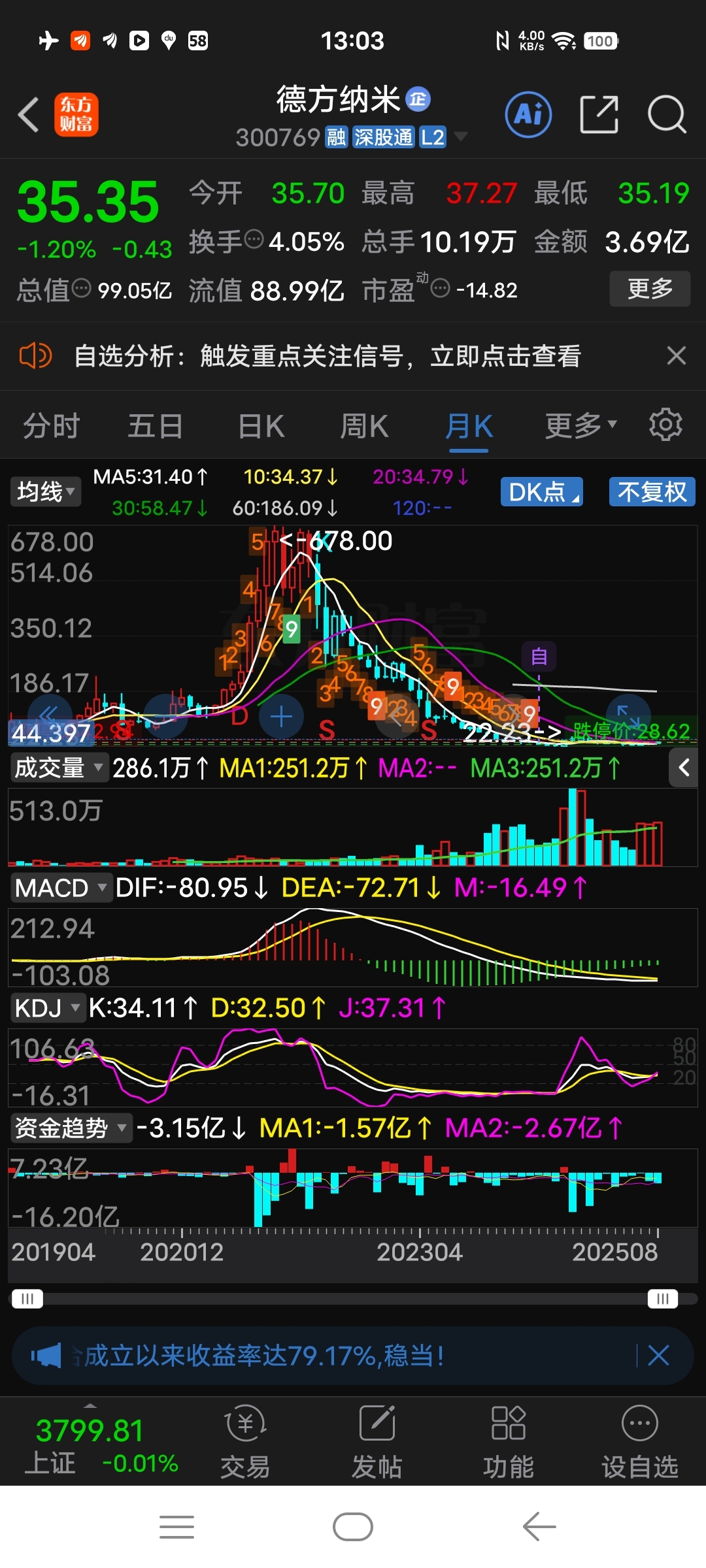This screenshot has width=706, height=1568.
Task: Open the 资金趋势 indicator dropdown
Action: [71, 1128]
